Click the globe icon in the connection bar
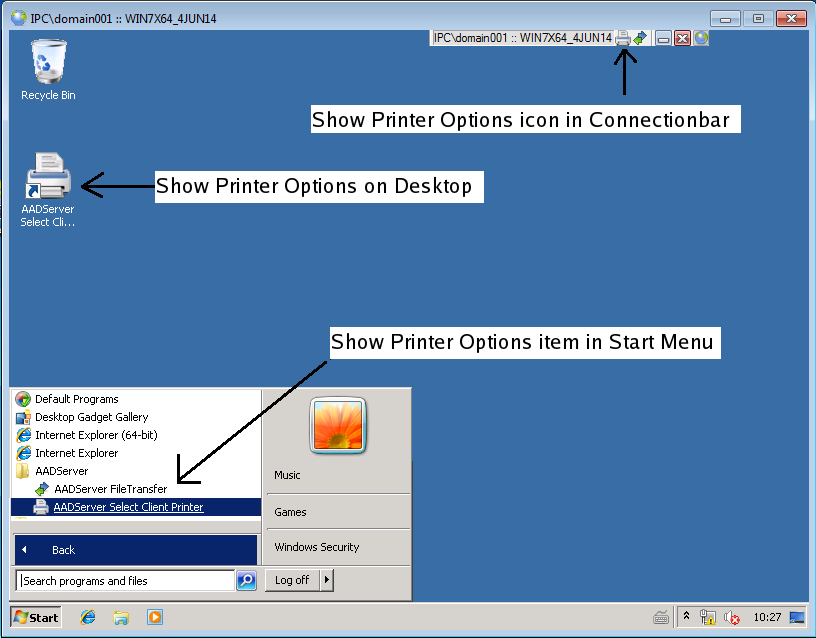 701,38
